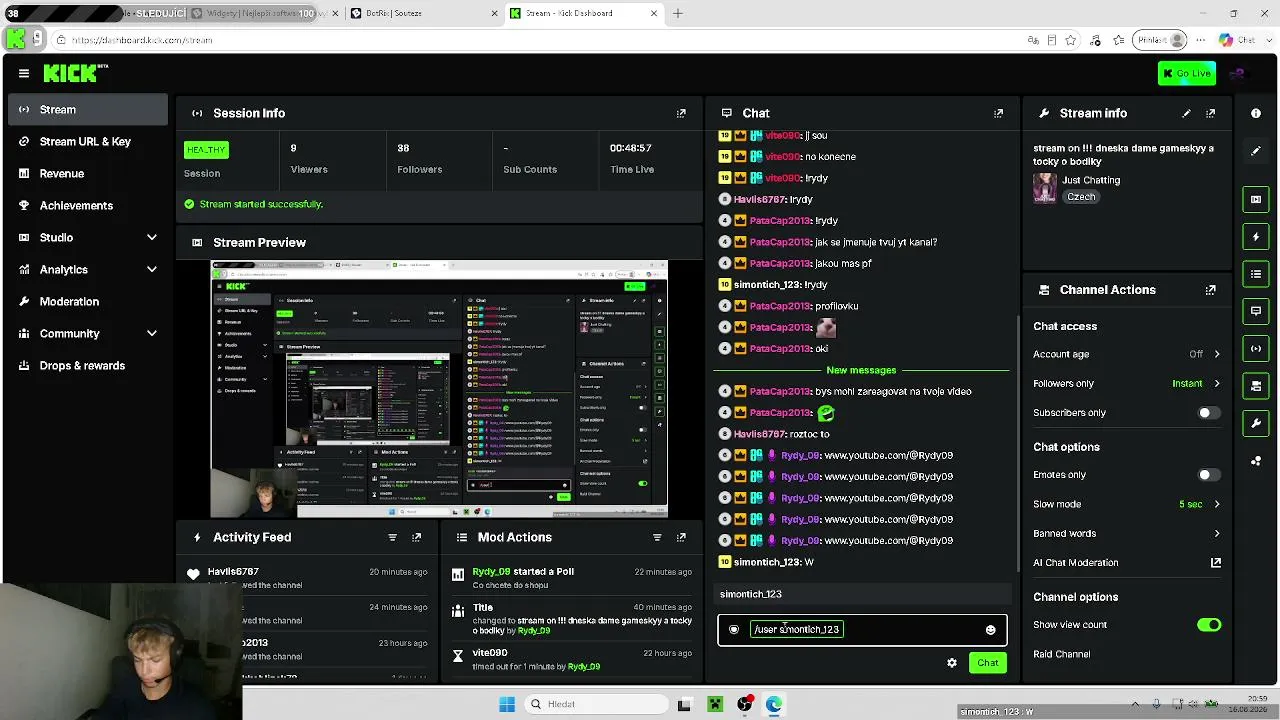Open Microsoft Edge from the taskbar
The image size is (1280, 720).
click(774, 704)
